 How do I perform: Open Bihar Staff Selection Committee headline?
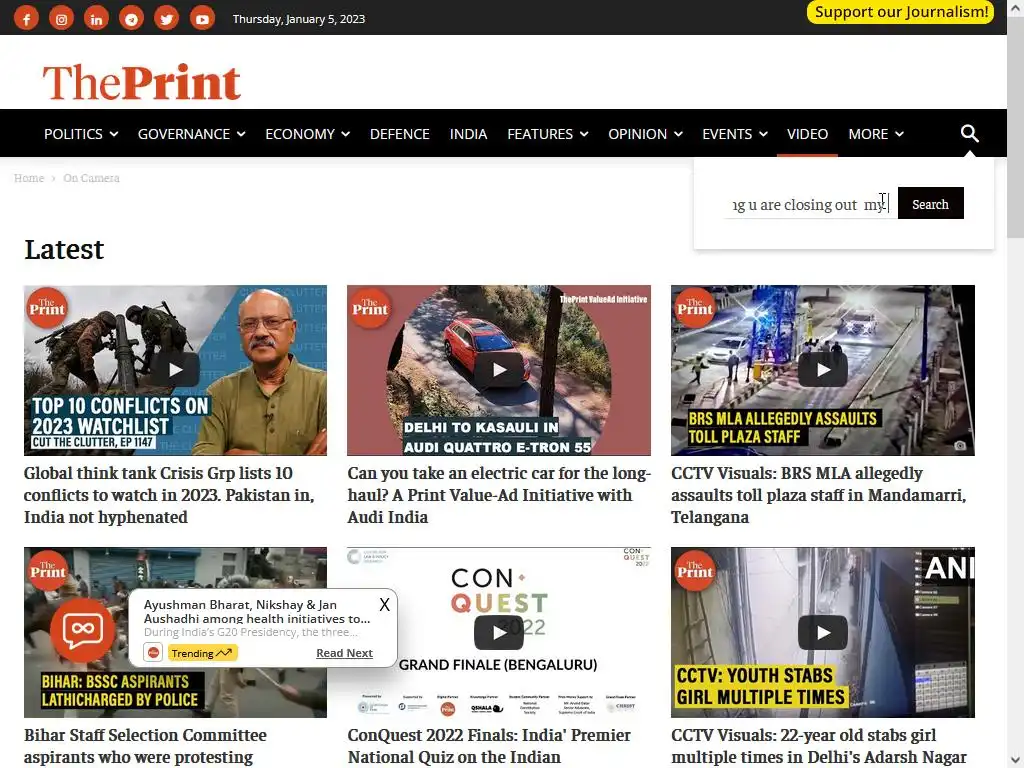pyautogui.click(x=145, y=746)
